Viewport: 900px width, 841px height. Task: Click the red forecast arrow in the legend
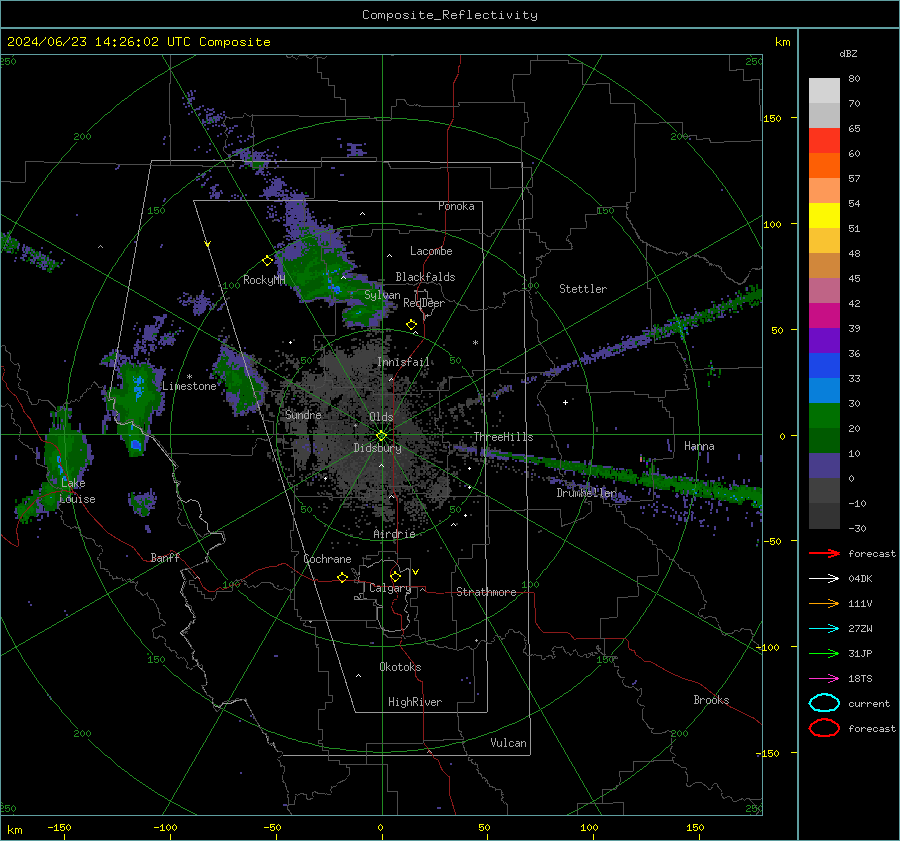click(824, 553)
